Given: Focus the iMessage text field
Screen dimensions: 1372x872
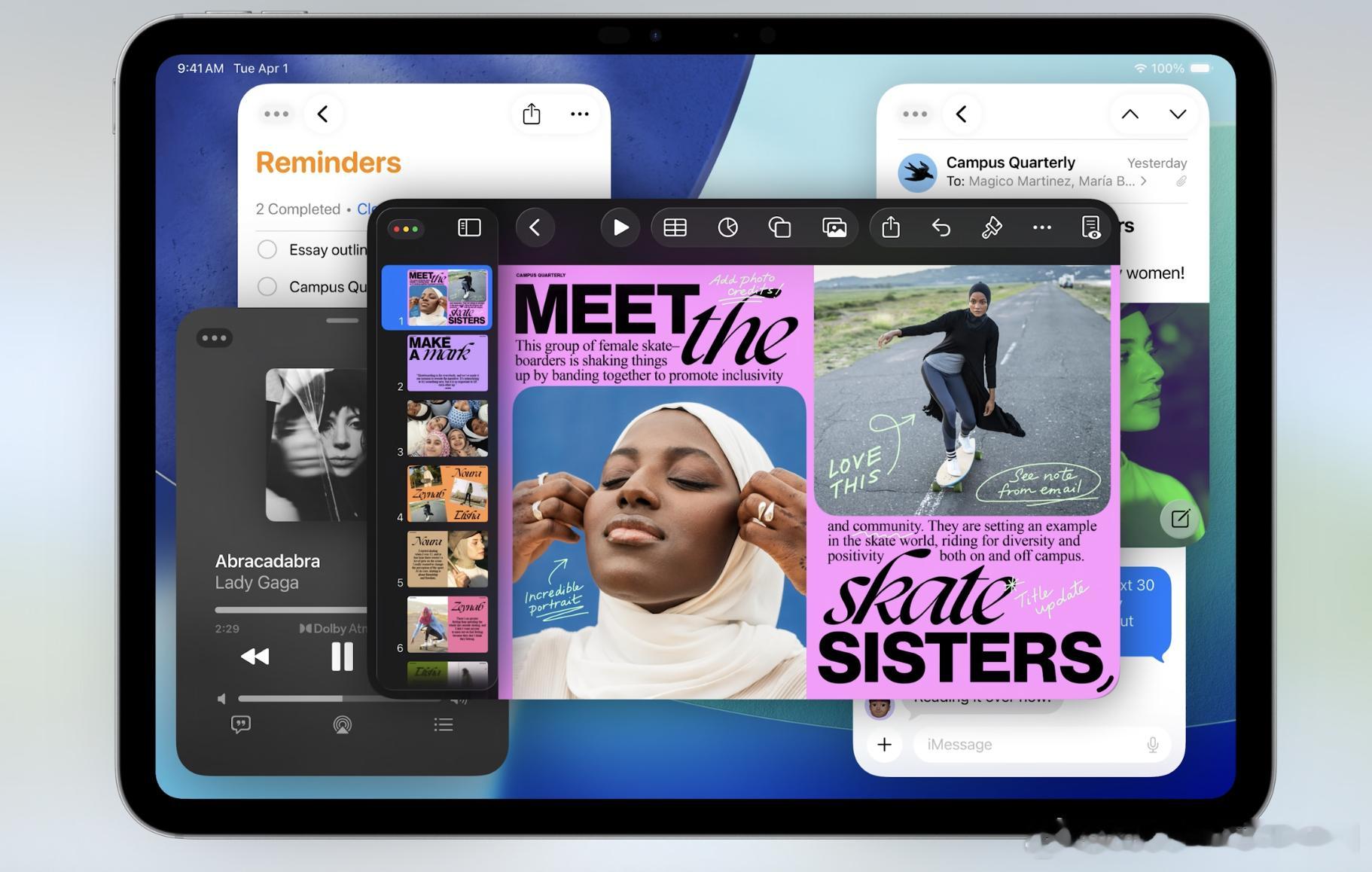Looking at the screenshot, I should click(1042, 745).
